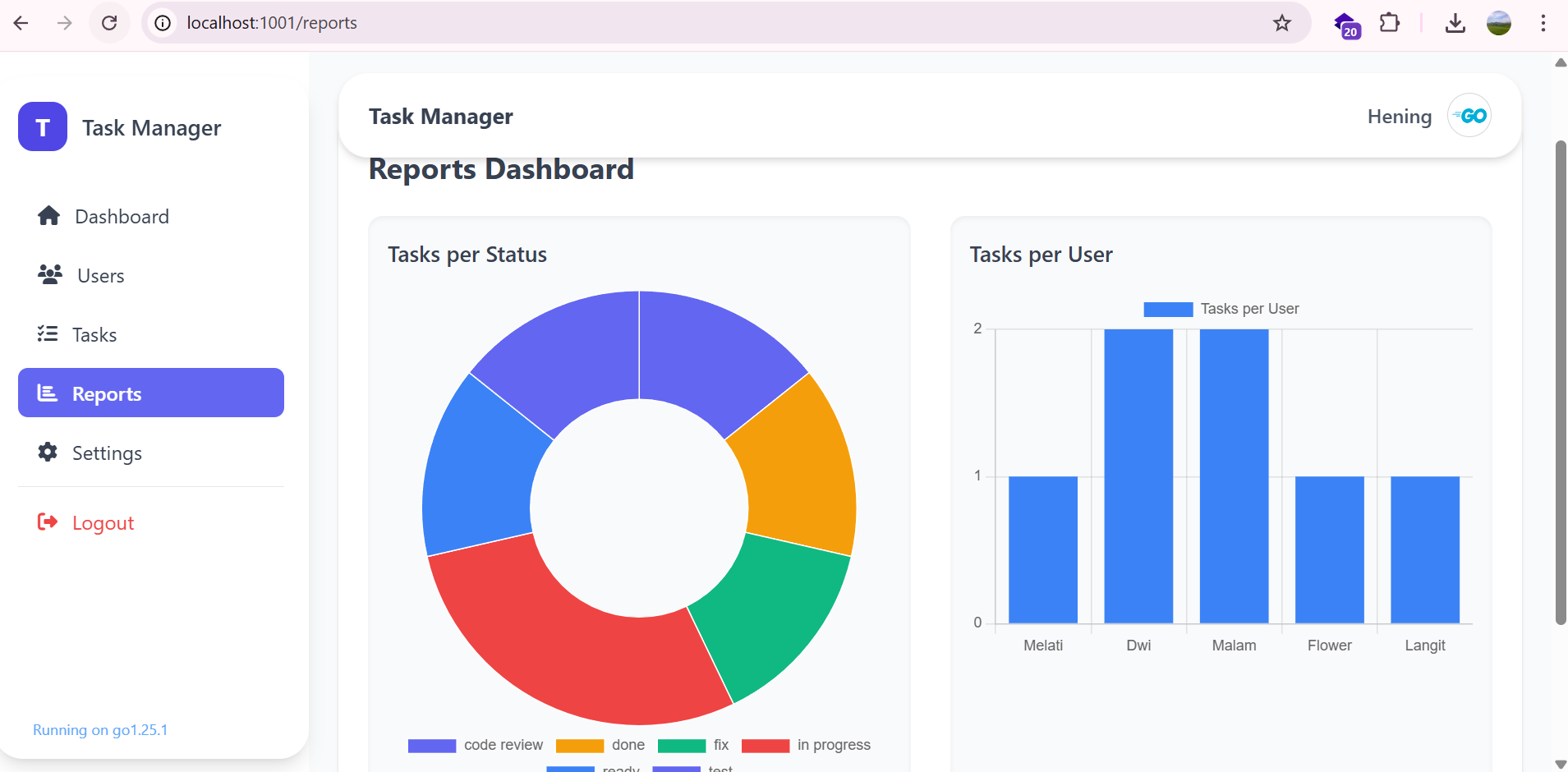Bookmark this page with star icon
This screenshot has width=1568, height=772.
[x=1281, y=23]
